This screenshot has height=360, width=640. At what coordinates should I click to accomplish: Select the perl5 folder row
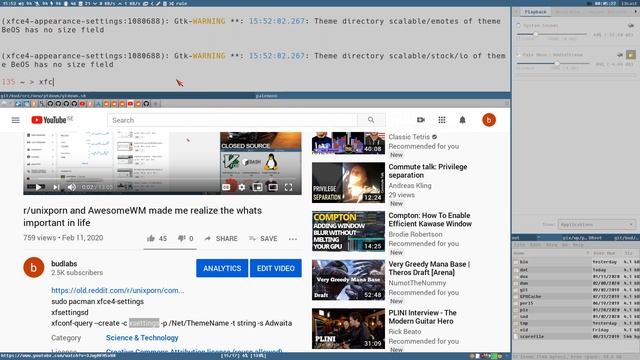(x=576, y=303)
